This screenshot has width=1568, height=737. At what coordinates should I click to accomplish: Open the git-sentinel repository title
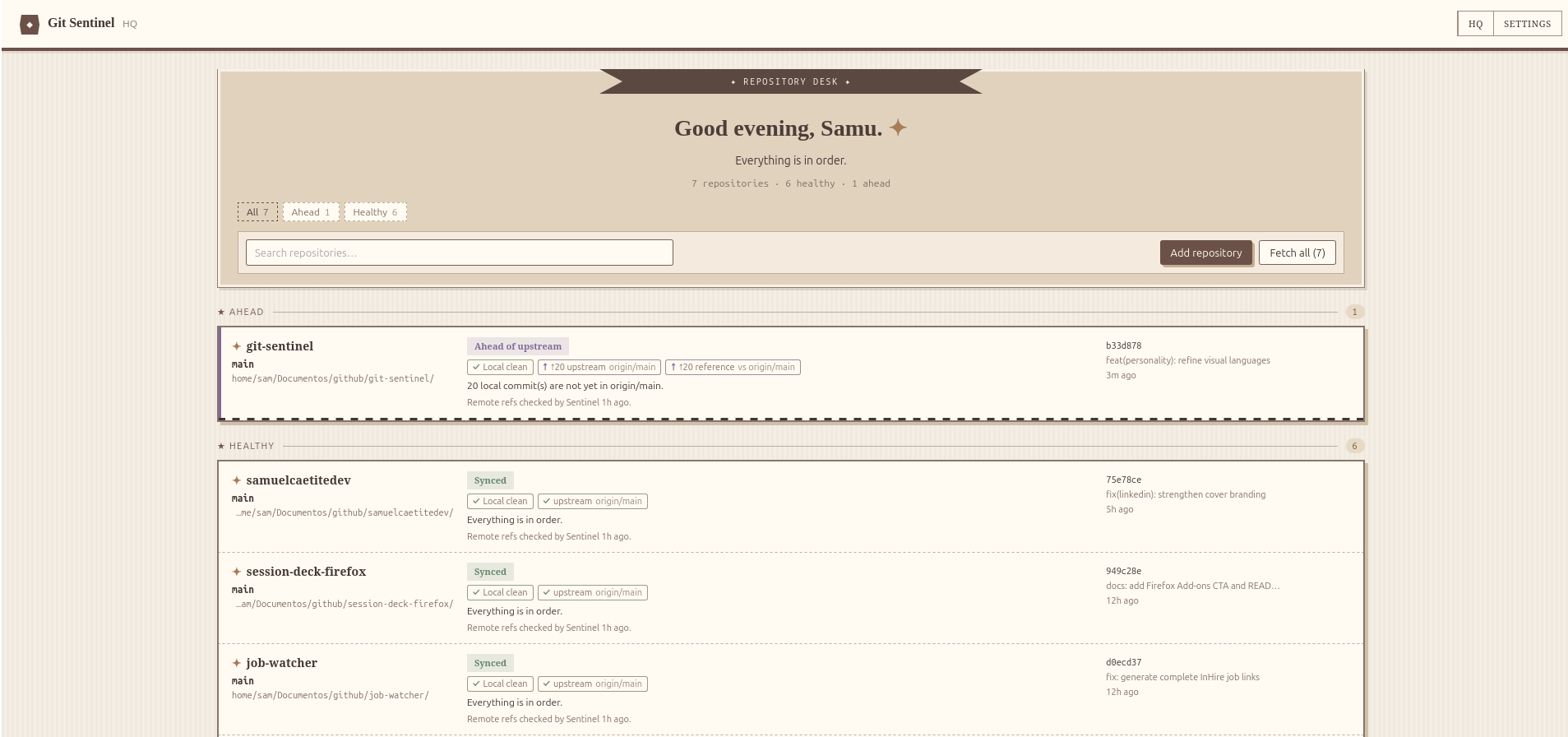pos(280,346)
